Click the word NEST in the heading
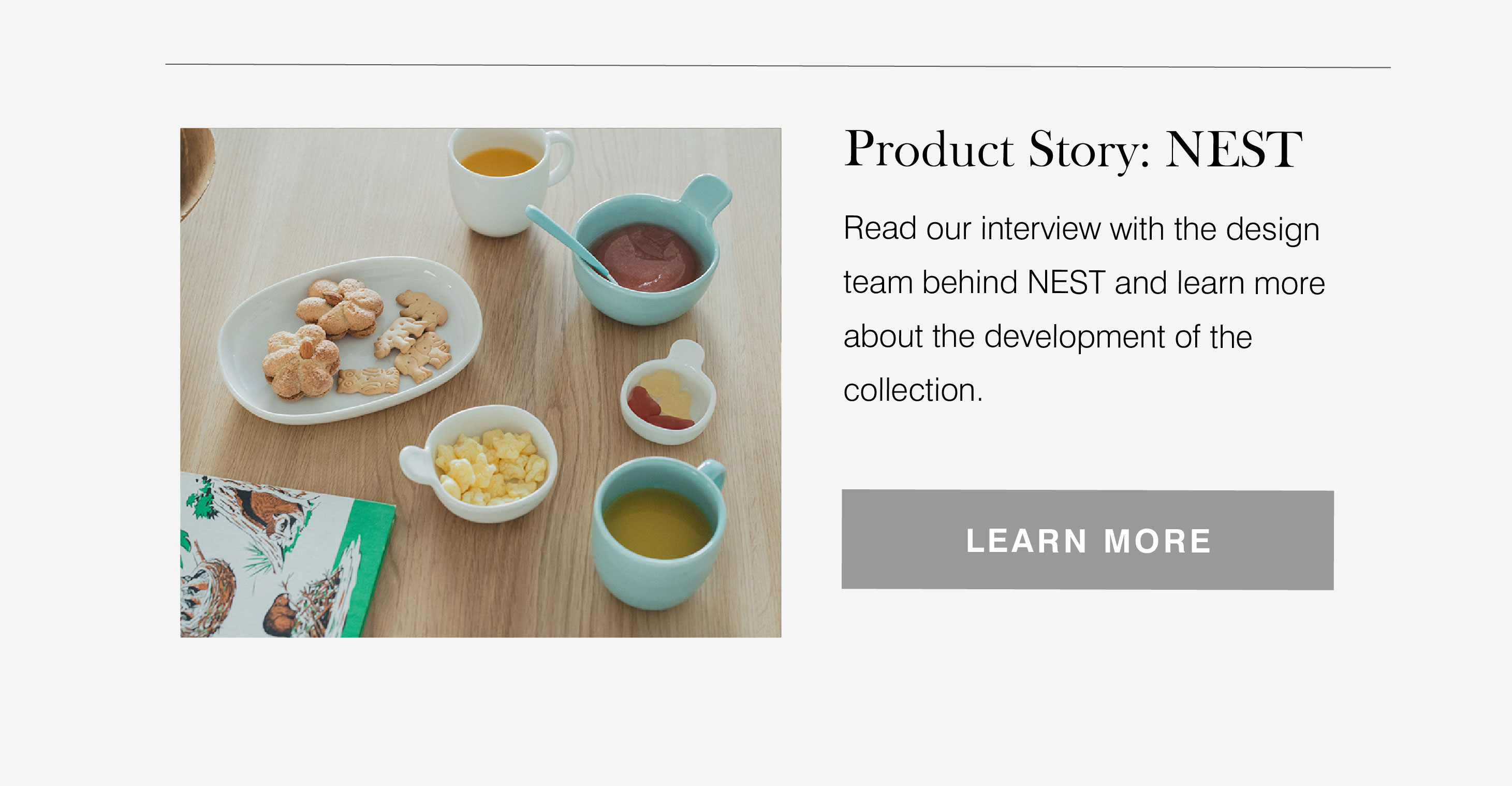Screen dimensions: 1512x786 click(x=1234, y=150)
